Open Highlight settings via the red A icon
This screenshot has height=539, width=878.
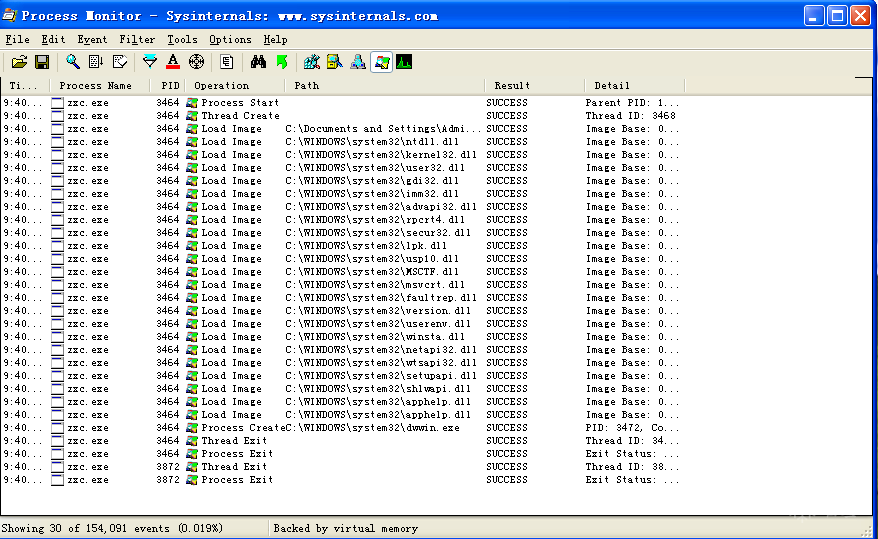click(x=173, y=62)
